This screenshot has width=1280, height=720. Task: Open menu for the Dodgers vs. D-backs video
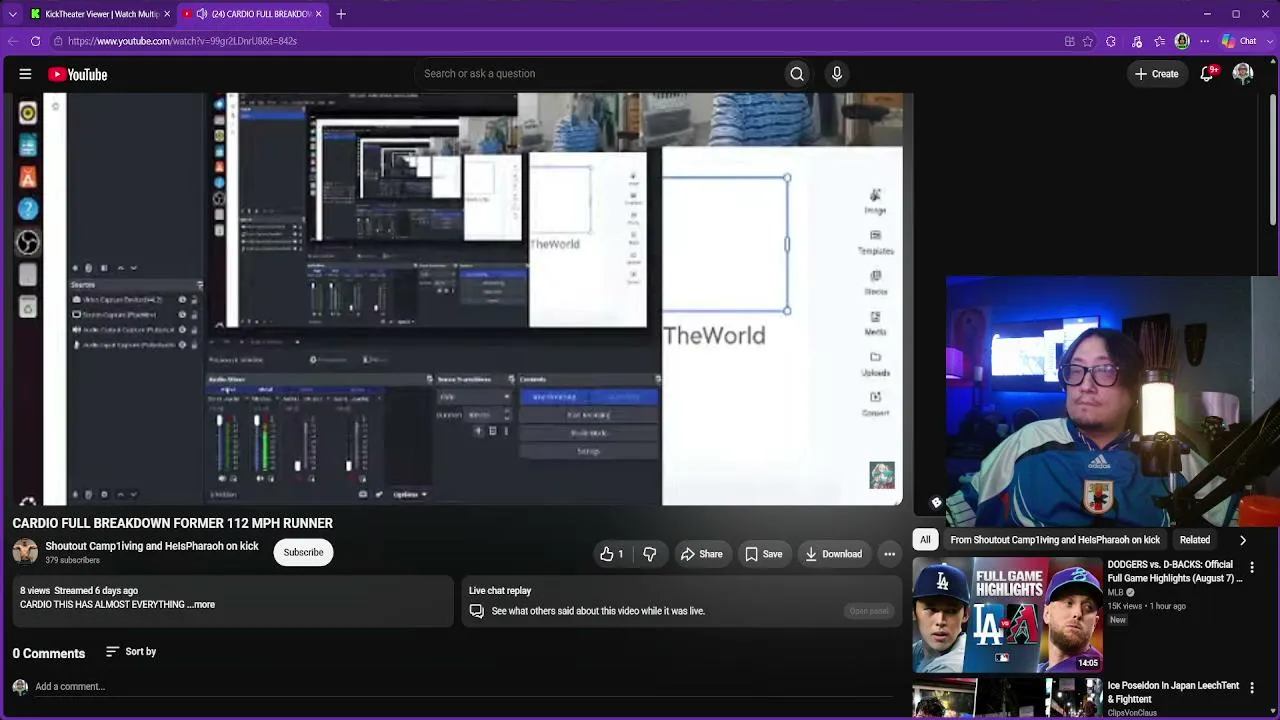click(1252, 567)
